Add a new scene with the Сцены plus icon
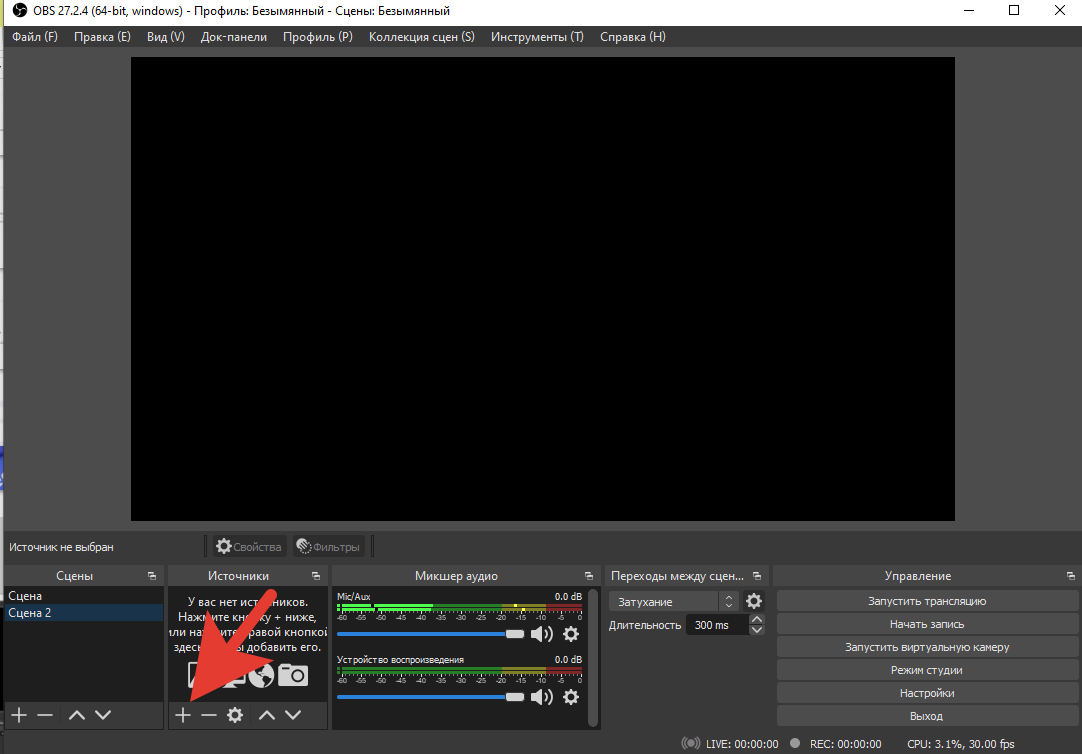Screen dimensions: 1082x754 [x=19, y=715]
